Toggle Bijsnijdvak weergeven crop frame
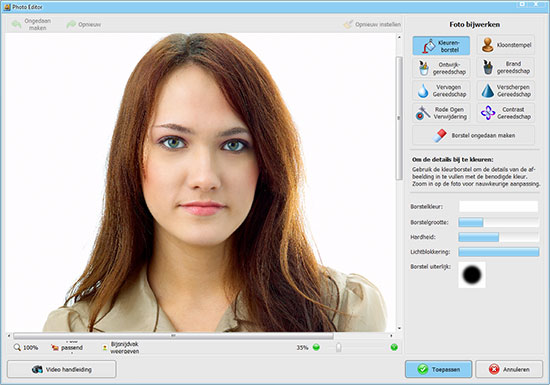Image resolution: width=550 pixels, height=385 pixels. coord(121,347)
